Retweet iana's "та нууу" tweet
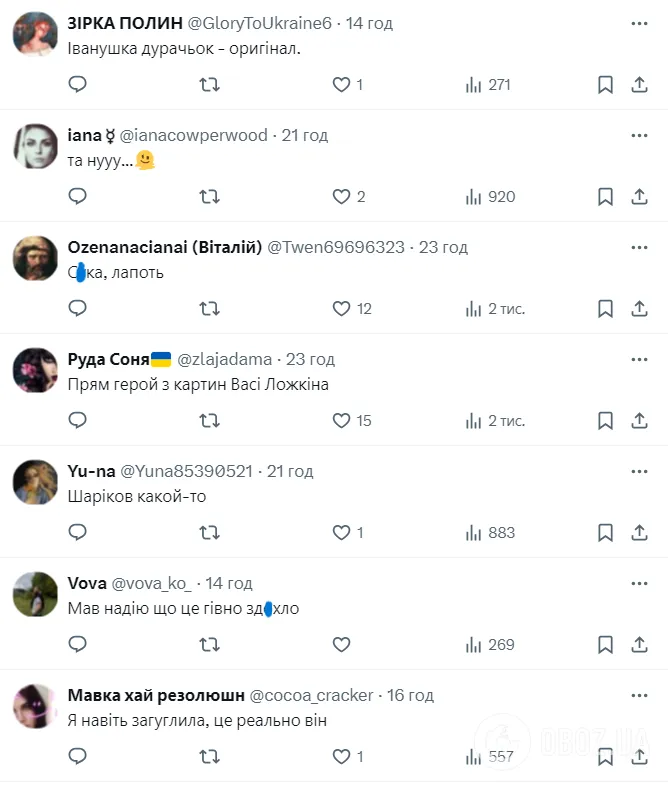 [209, 196]
